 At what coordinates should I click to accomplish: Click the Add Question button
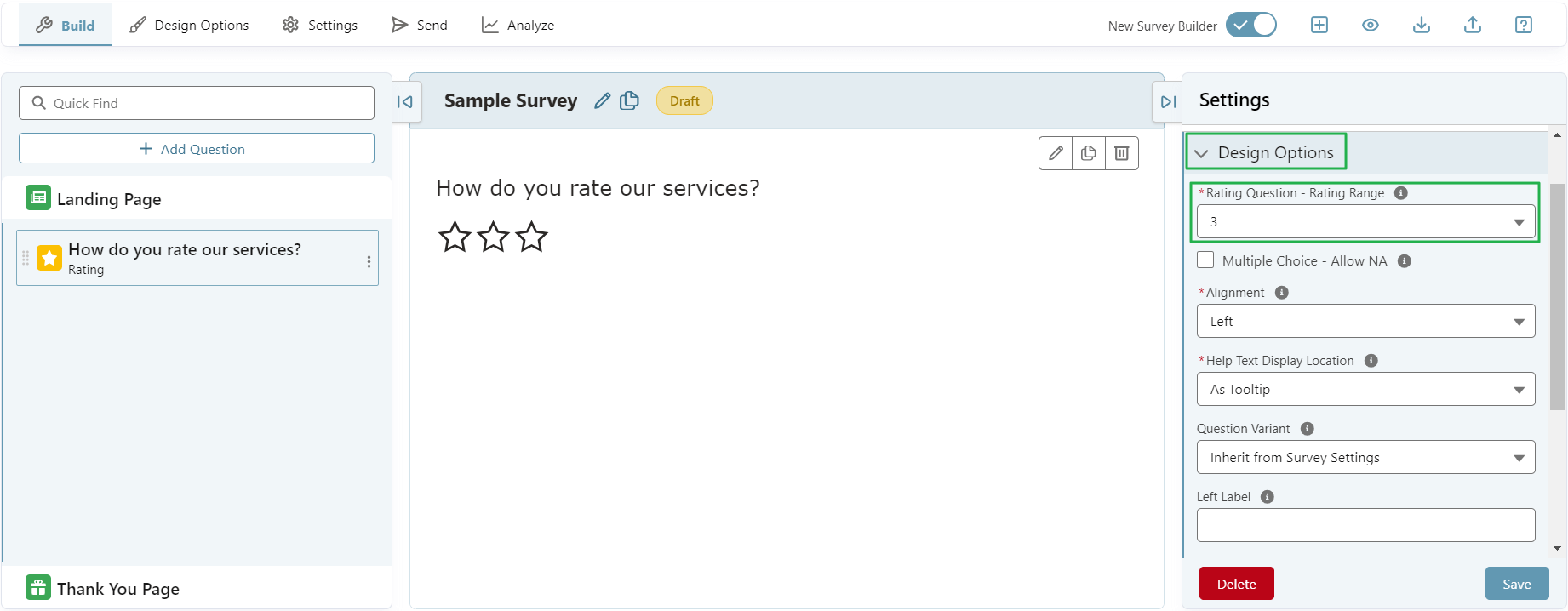point(196,147)
